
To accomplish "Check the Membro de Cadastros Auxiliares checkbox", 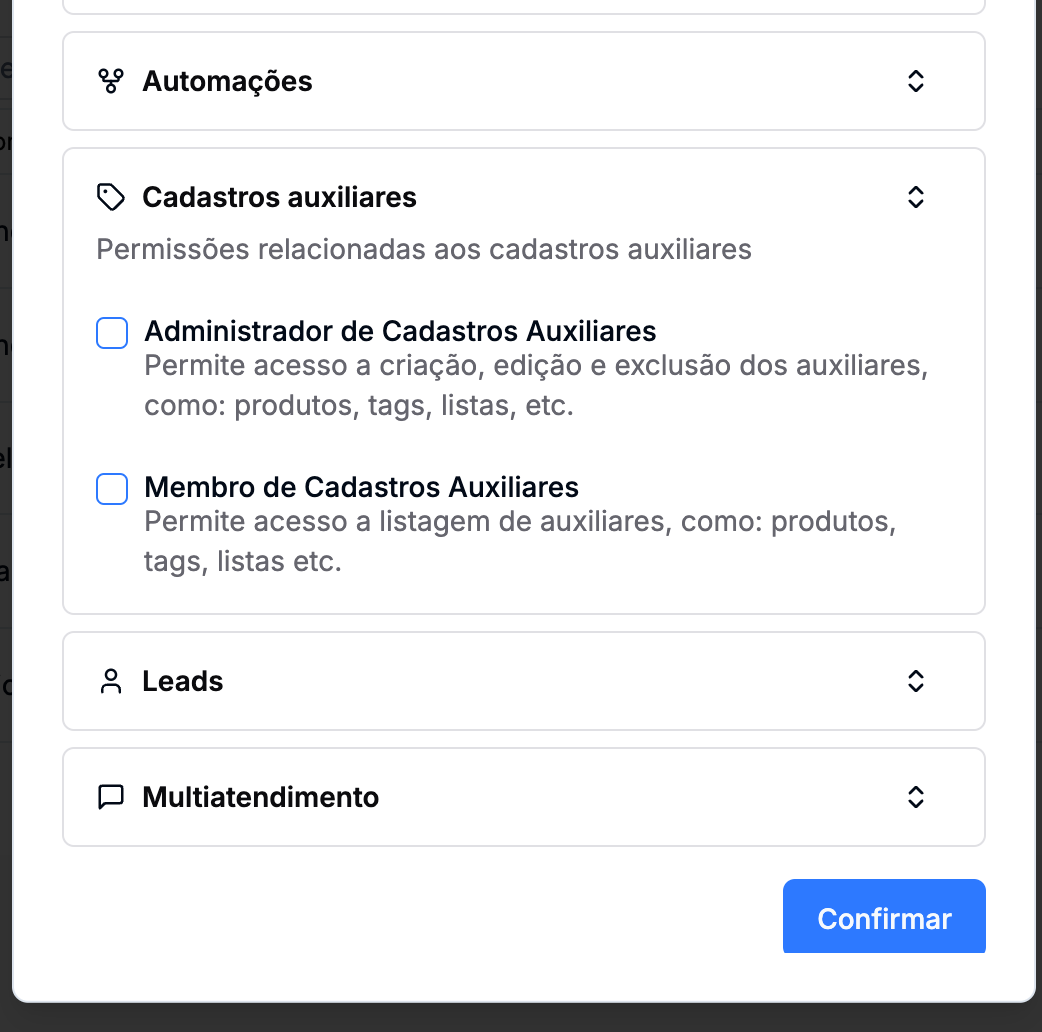I will (112, 489).
